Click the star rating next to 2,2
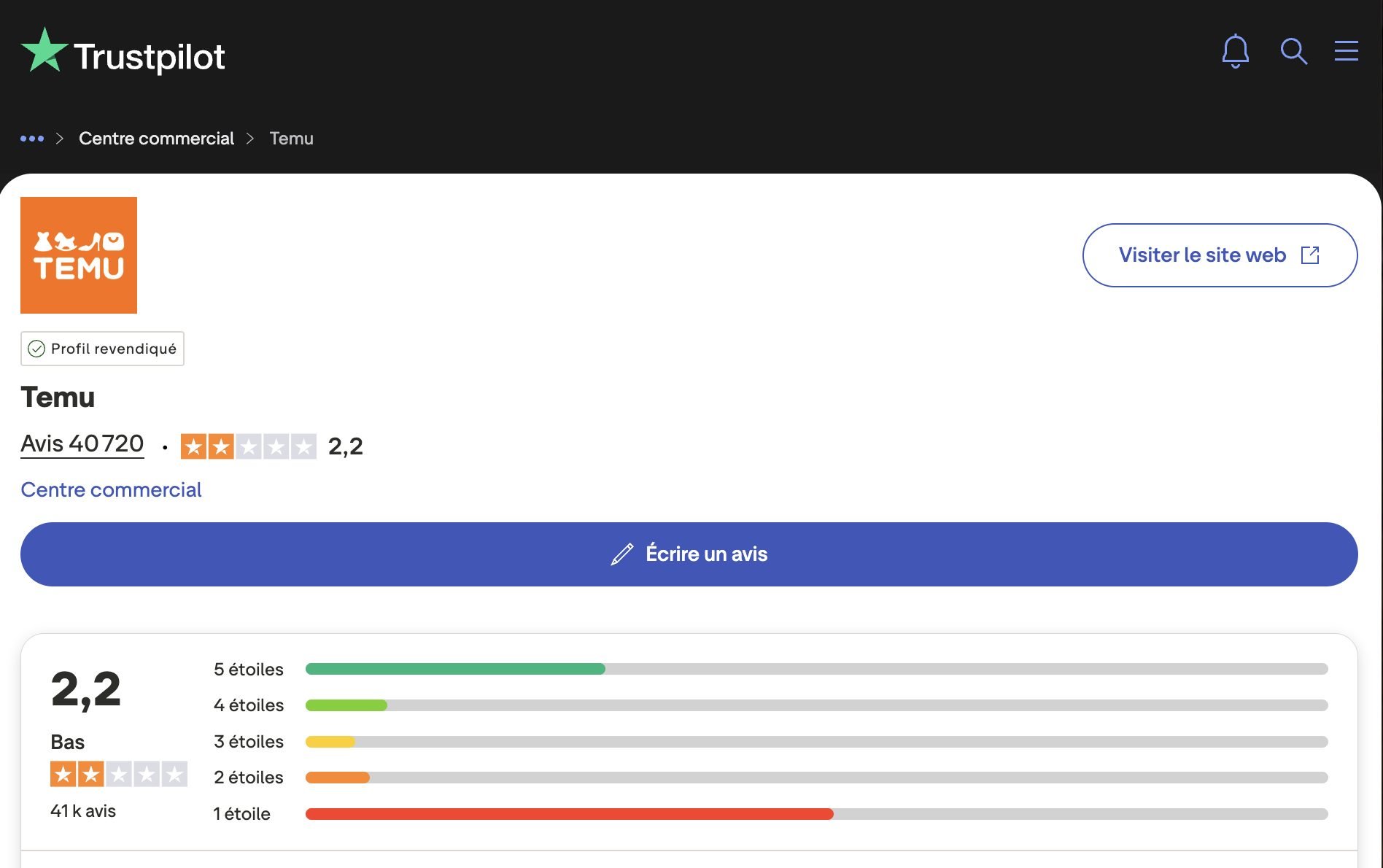The height and width of the screenshot is (868, 1383). (x=248, y=446)
